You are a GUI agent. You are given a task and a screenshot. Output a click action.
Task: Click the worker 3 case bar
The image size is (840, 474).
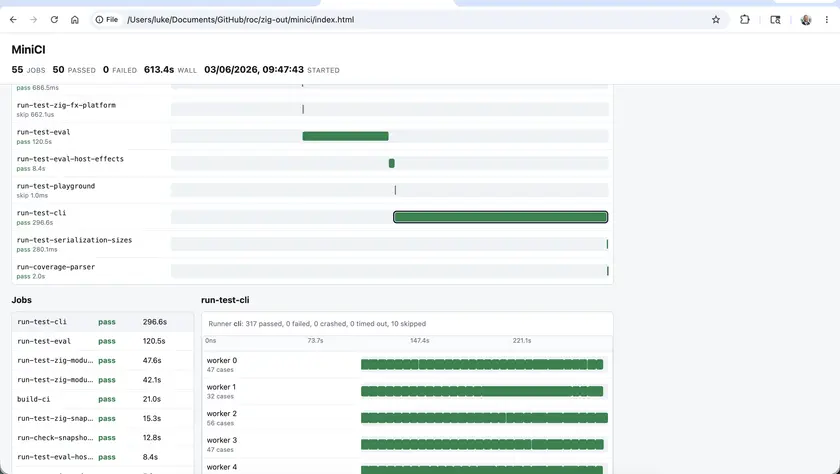coord(482,445)
